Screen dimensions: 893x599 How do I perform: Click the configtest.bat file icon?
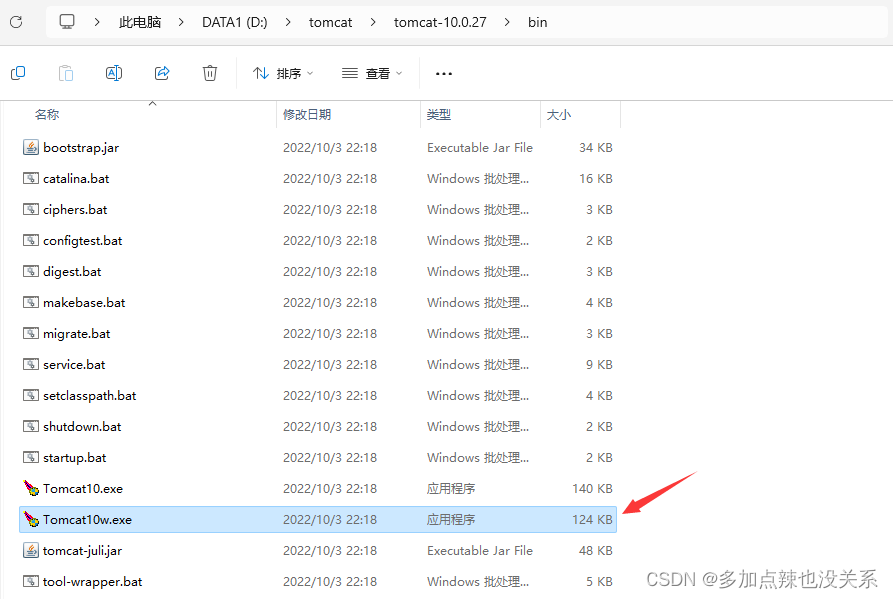click(31, 240)
